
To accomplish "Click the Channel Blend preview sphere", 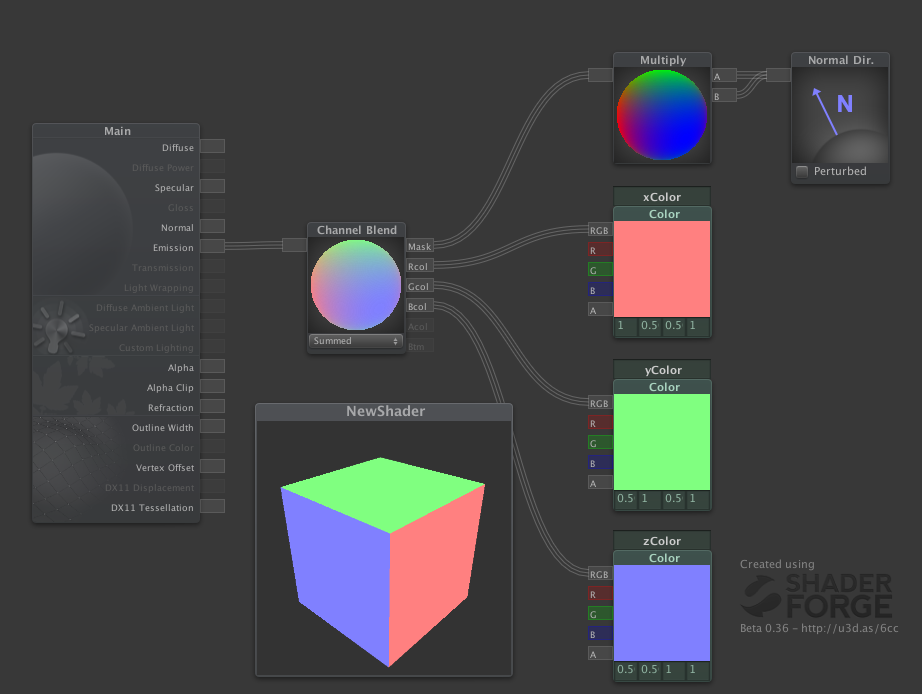I will [x=356, y=286].
